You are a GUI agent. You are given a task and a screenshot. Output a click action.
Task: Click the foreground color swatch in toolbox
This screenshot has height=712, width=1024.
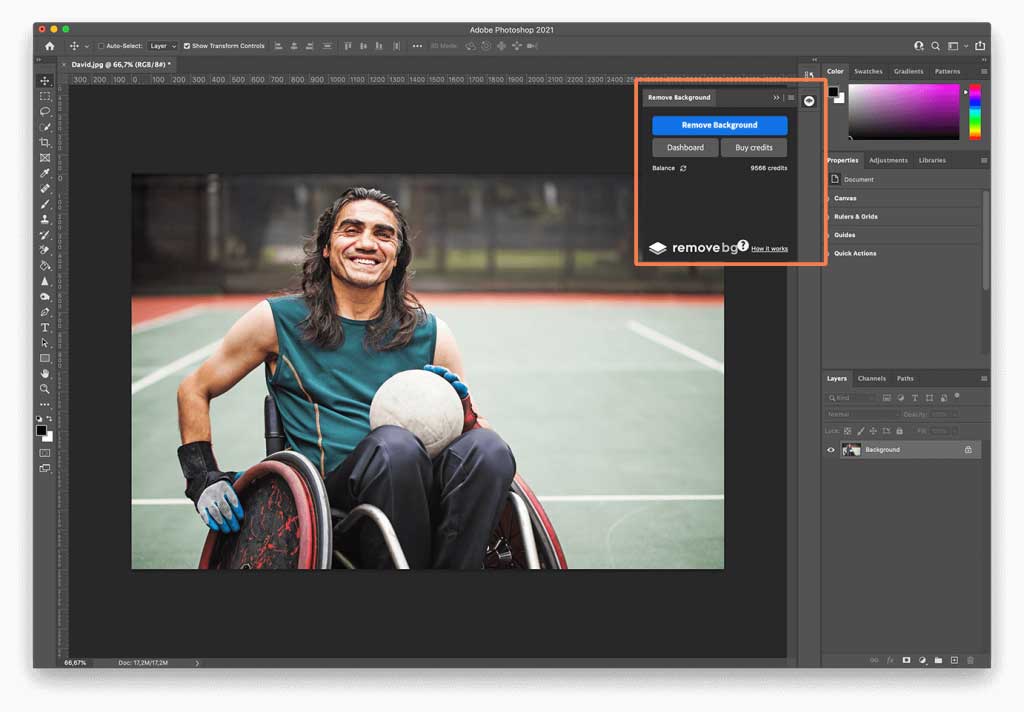(42, 430)
